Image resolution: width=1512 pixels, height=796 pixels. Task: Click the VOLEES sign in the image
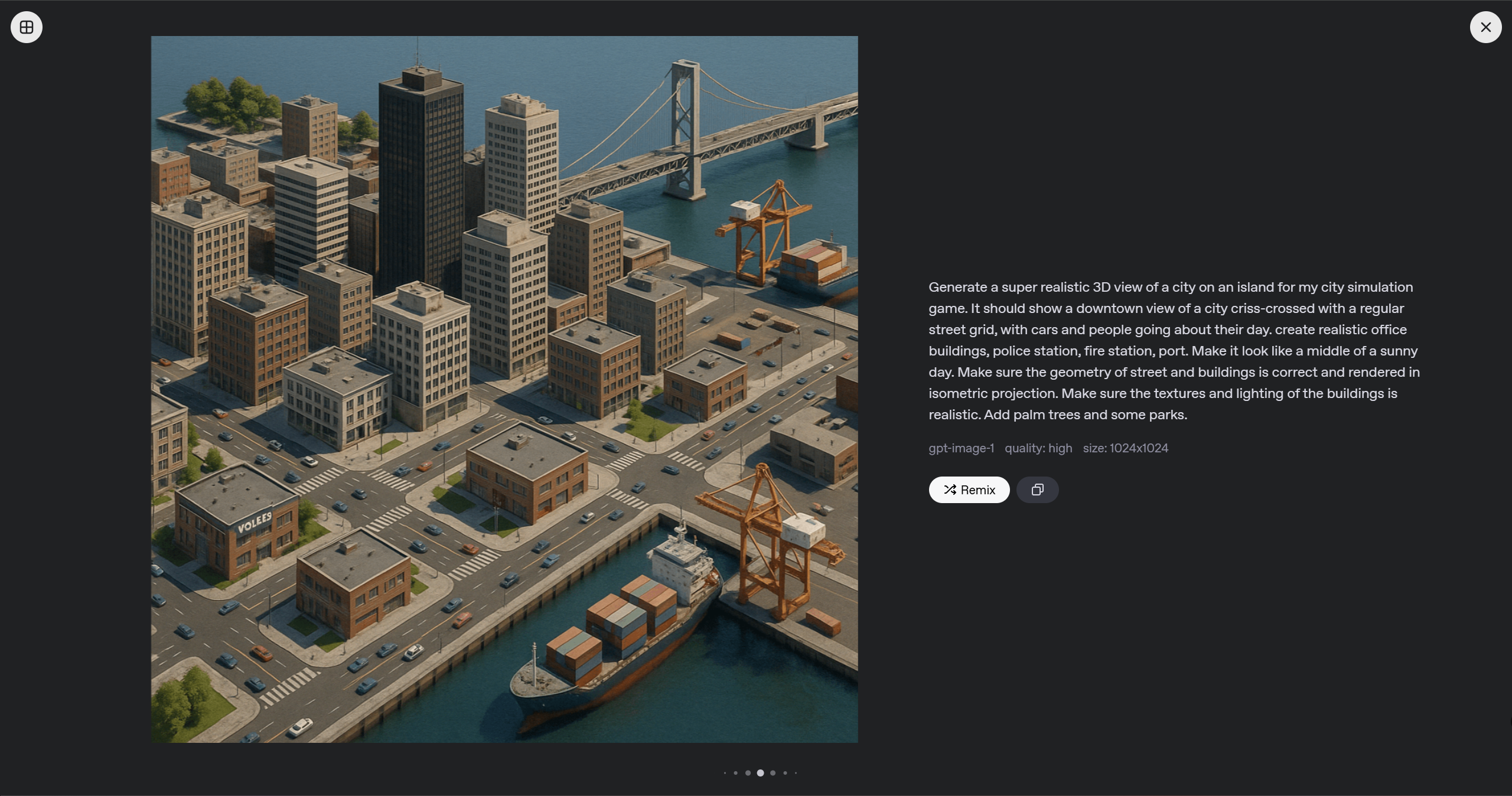[x=255, y=523]
